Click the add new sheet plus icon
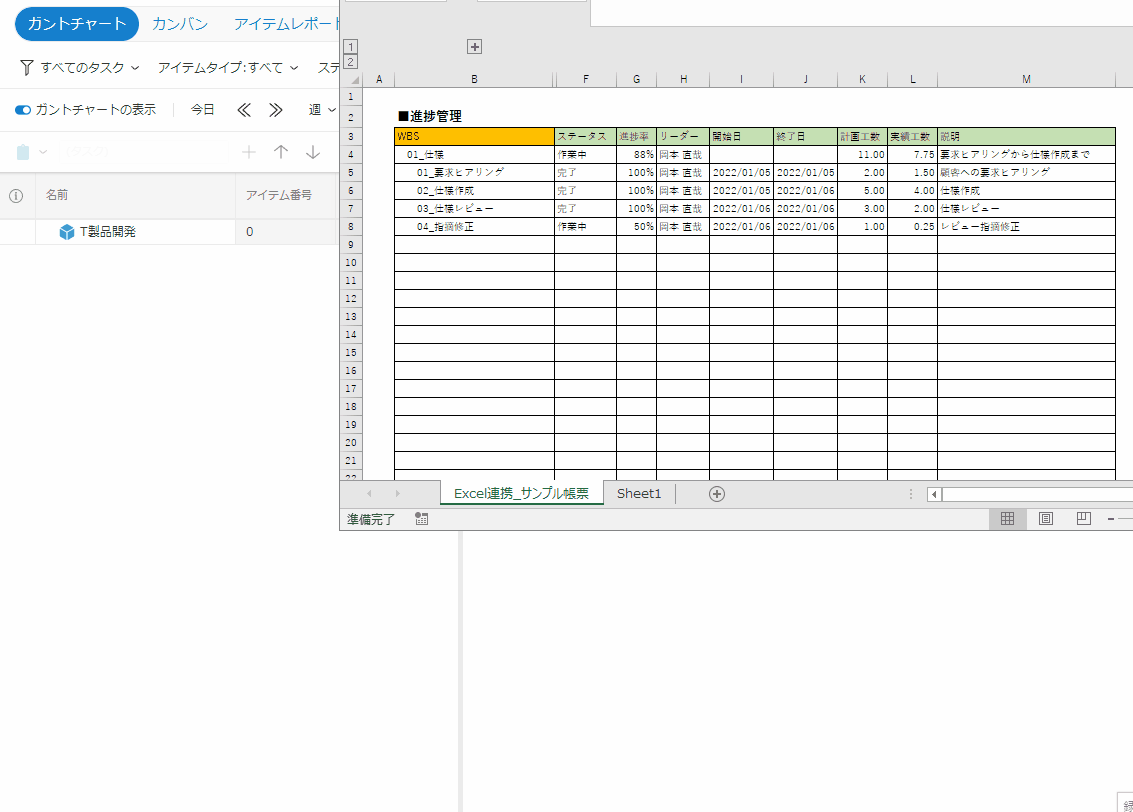 point(717,493)
